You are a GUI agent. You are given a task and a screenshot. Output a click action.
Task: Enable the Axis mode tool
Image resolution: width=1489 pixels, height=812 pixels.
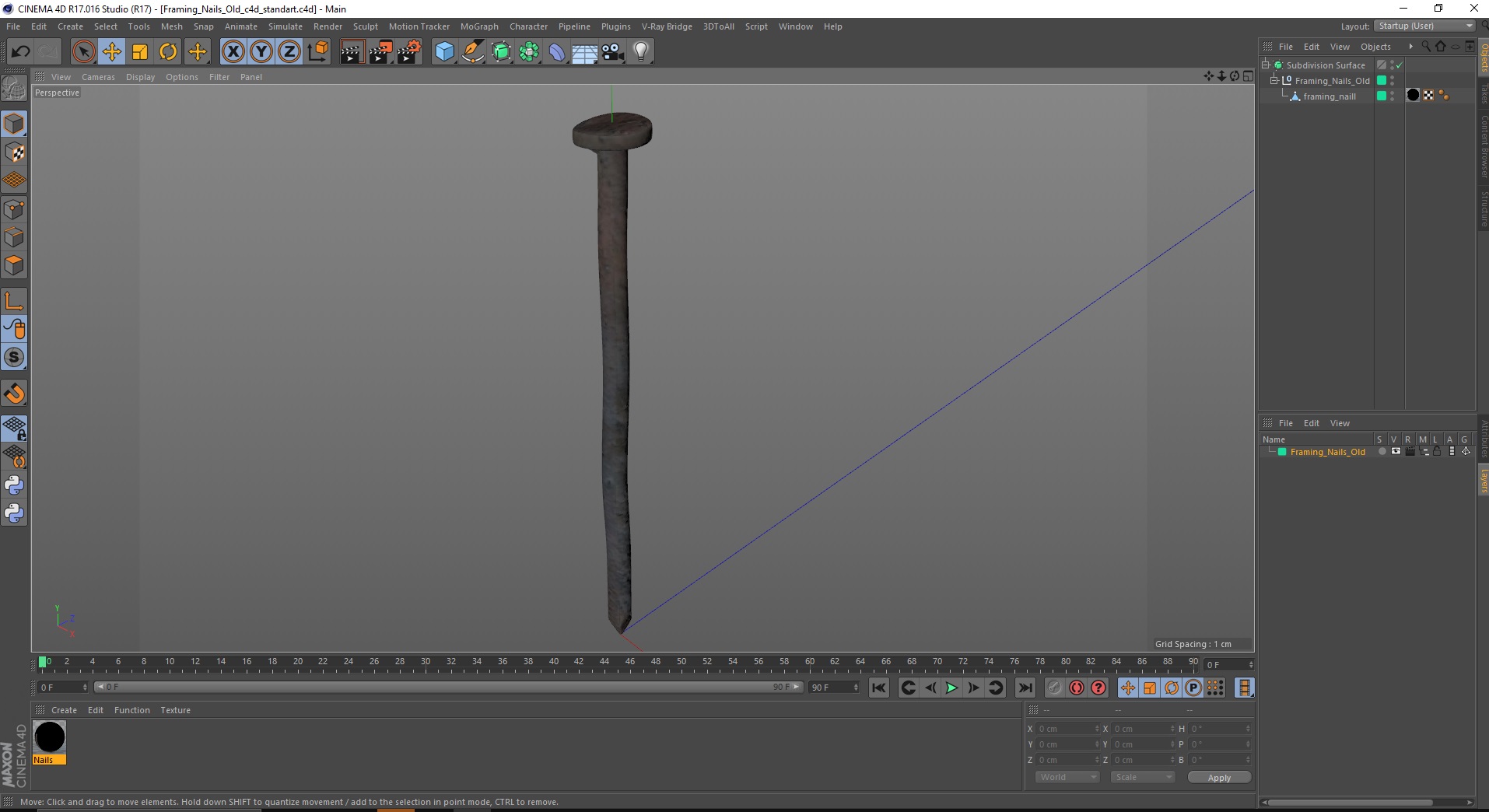[x=14, y=302]
